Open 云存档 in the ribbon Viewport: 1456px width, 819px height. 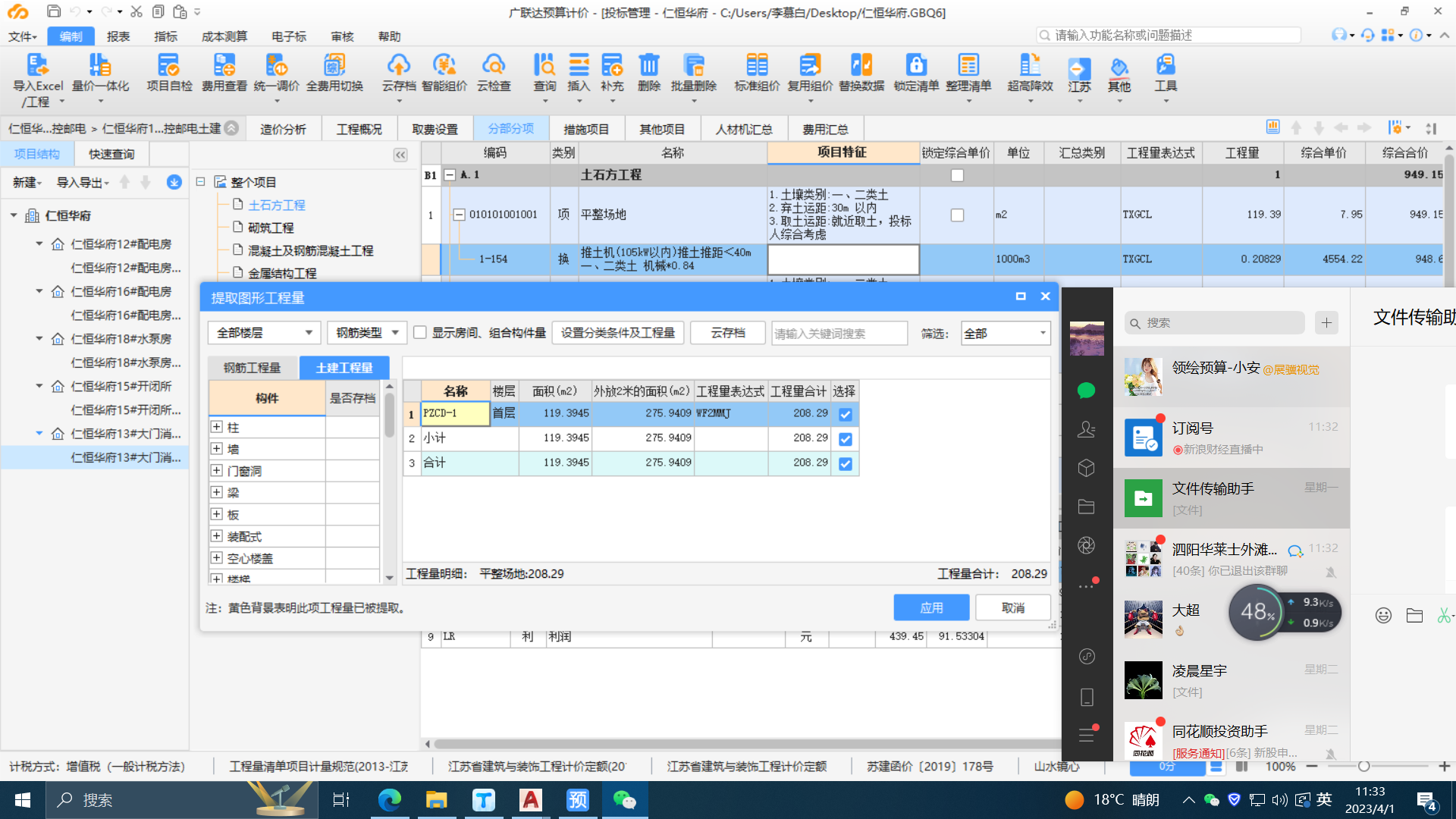399,74
